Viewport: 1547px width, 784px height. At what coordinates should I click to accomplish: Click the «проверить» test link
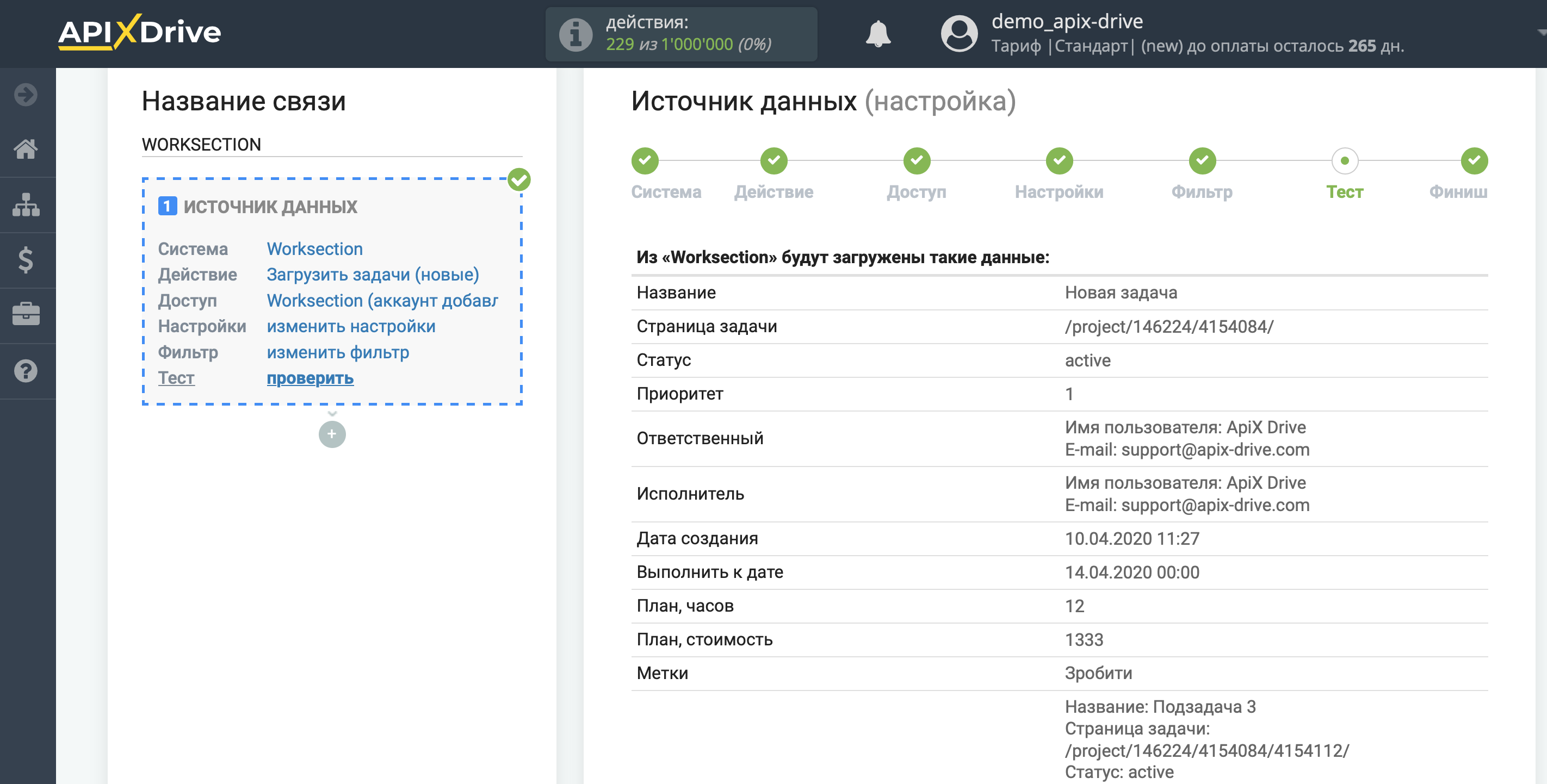pos(311,378)
